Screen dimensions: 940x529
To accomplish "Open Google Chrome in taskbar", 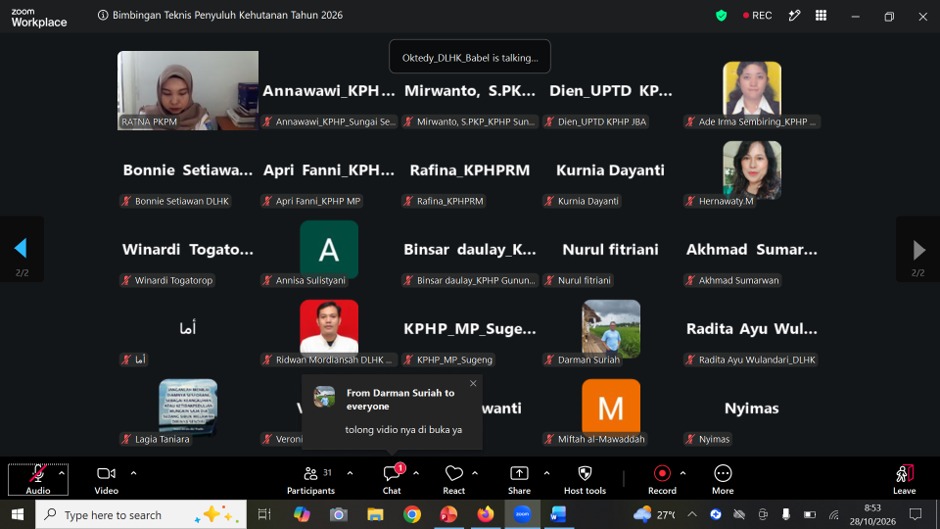I will pos(412,515).
